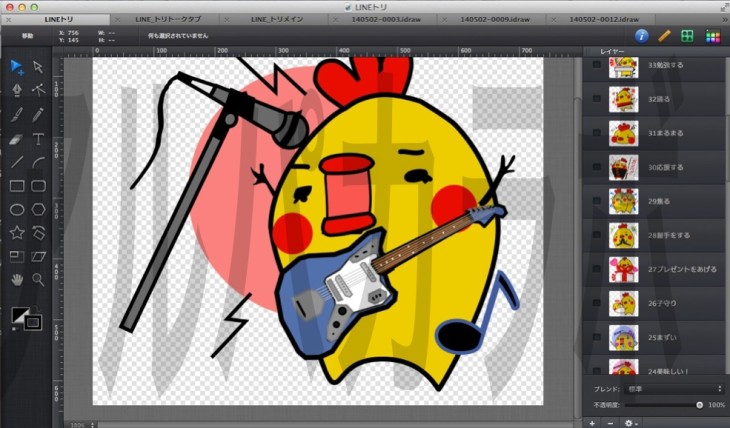Show the green grid layers panel

click(x=687, y=36)
